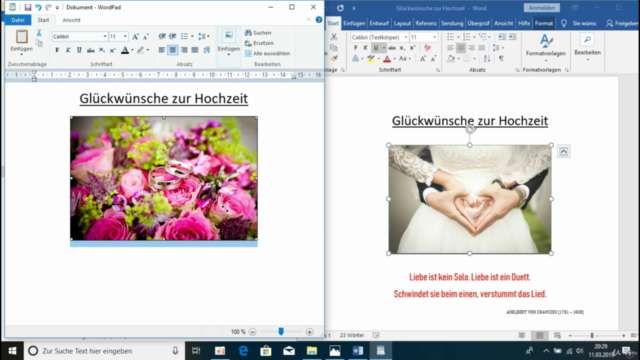Toggle left alignment in WordPad
Viewport: 640px width, 360px height.
coord(162,50)
